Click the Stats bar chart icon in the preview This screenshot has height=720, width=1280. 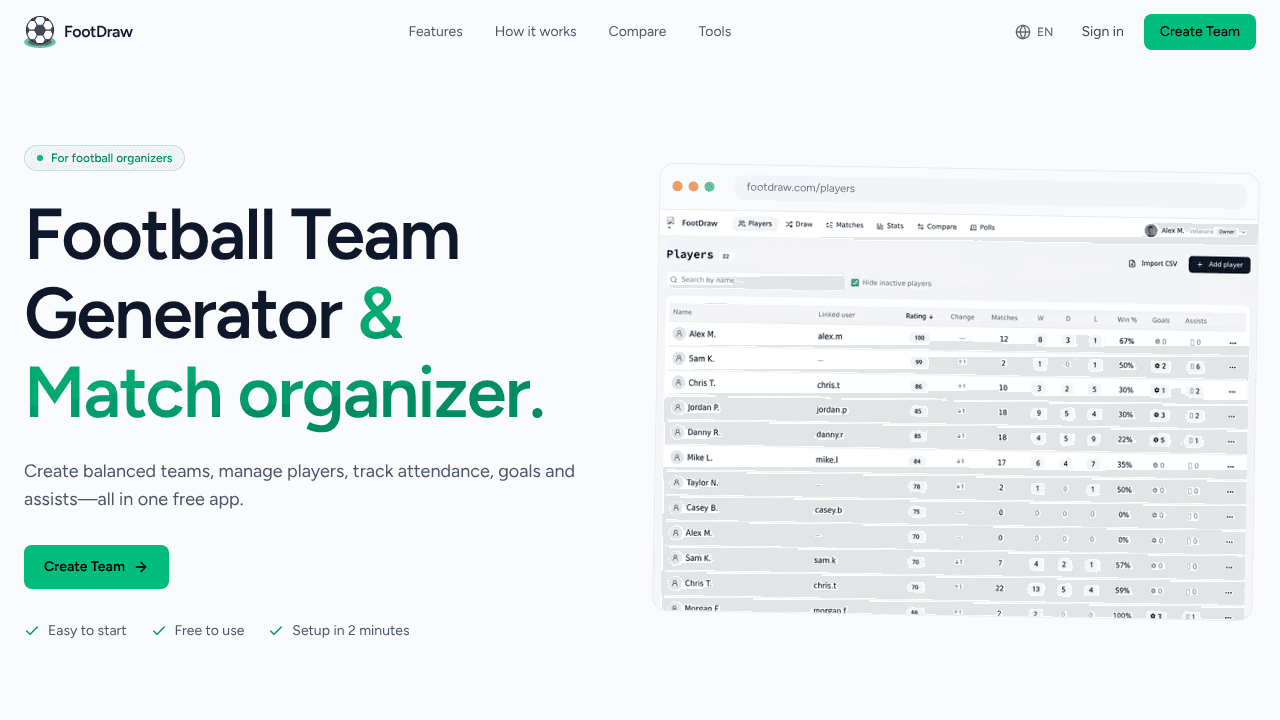click(x=880, y=226)
